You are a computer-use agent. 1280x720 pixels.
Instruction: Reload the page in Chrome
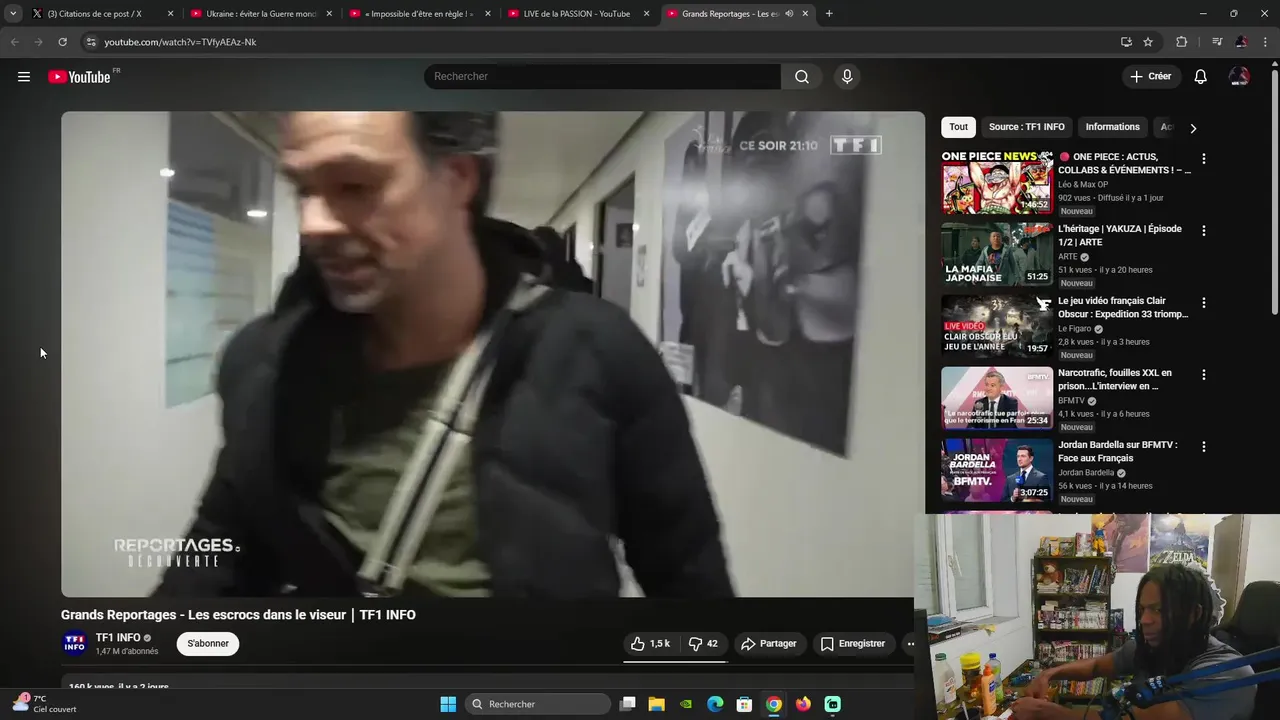pos(62,42)
